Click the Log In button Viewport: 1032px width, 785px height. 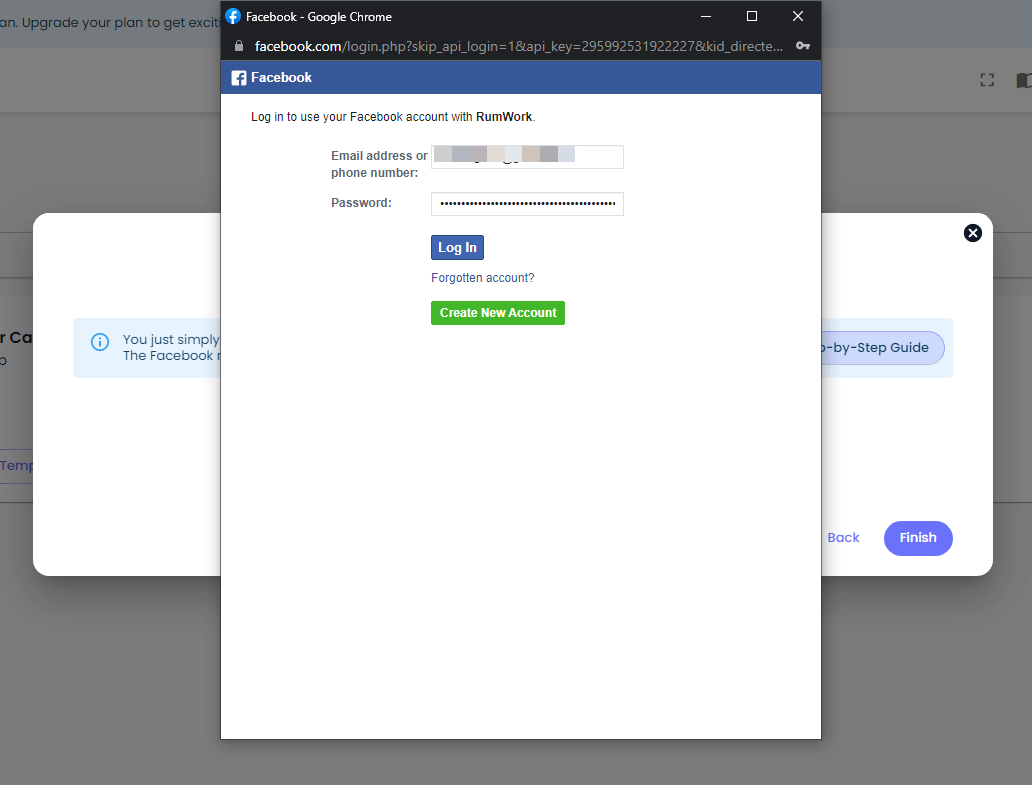click(x=457, y=247)
